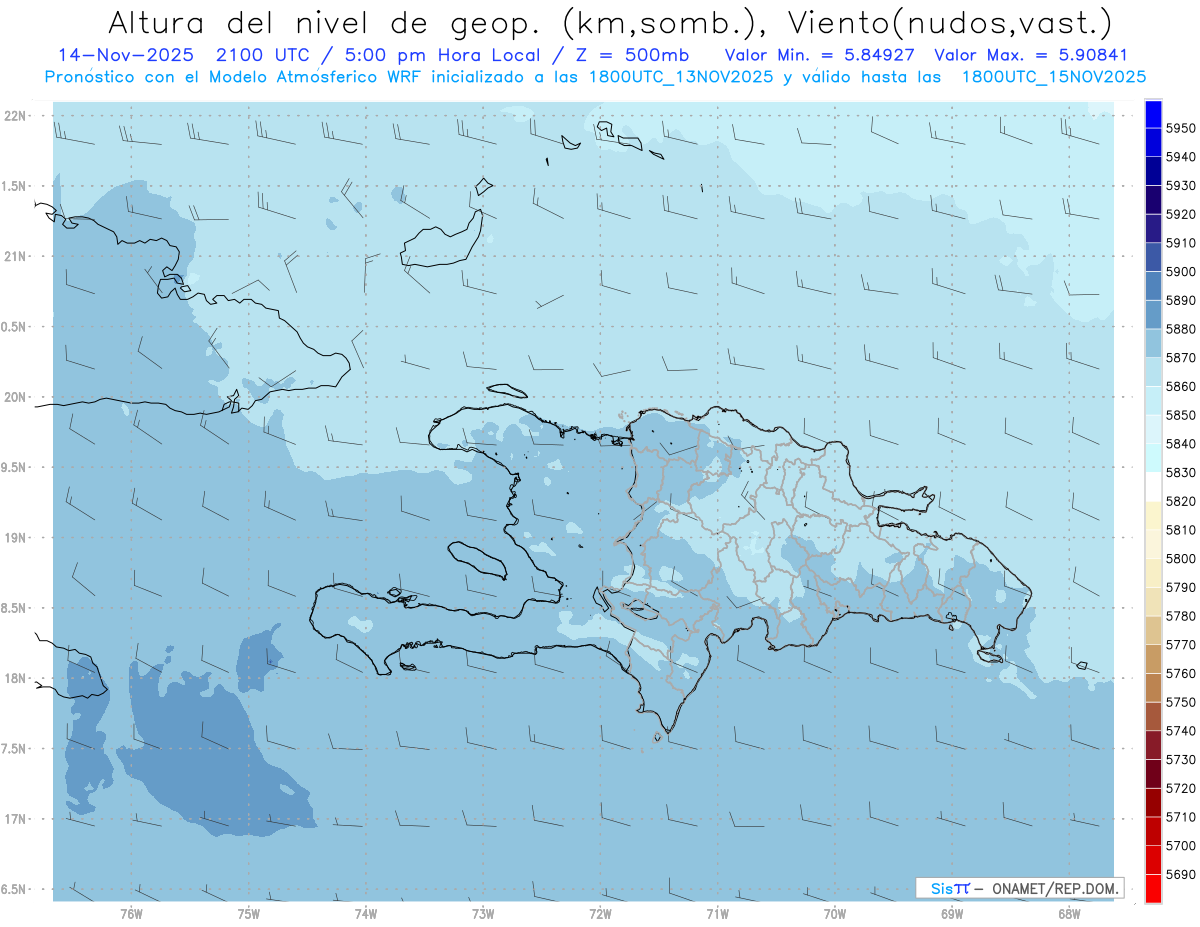Image resolution: width=1200 pixels, height=927 pixels.
Task: Click the '5820' colorbar value
Action: click(x=1181, y=501)
